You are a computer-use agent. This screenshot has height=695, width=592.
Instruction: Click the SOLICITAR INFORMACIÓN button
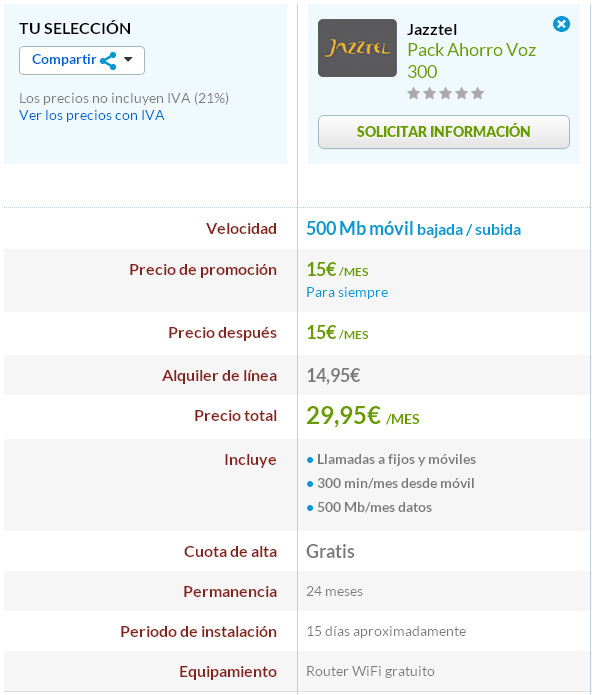pyautogui.click(x=444, y=132)
